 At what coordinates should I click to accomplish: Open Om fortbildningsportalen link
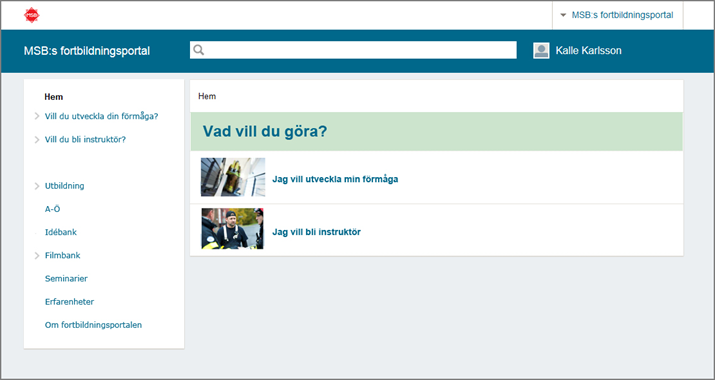(93, 325)
